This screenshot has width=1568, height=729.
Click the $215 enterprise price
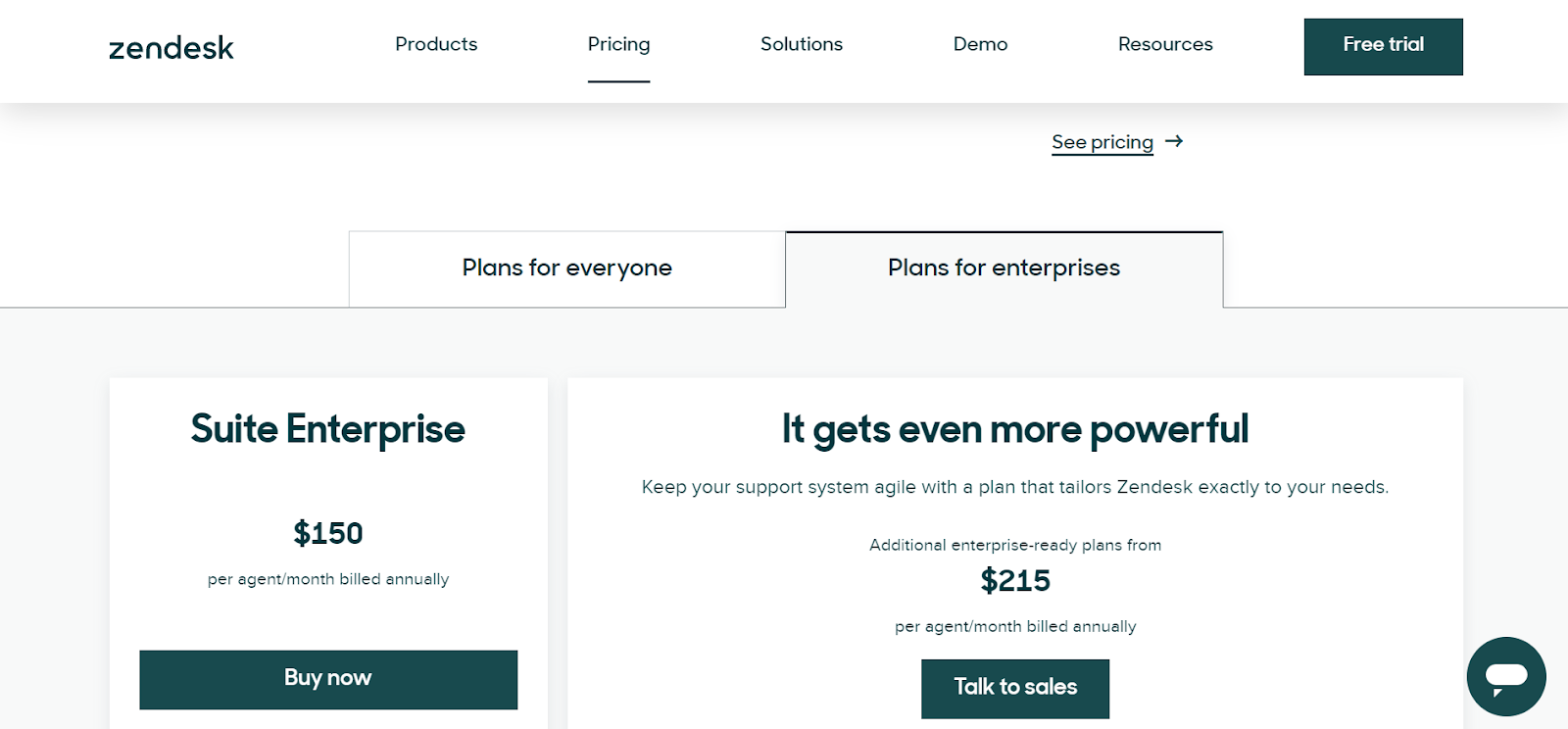[1015, 580]
